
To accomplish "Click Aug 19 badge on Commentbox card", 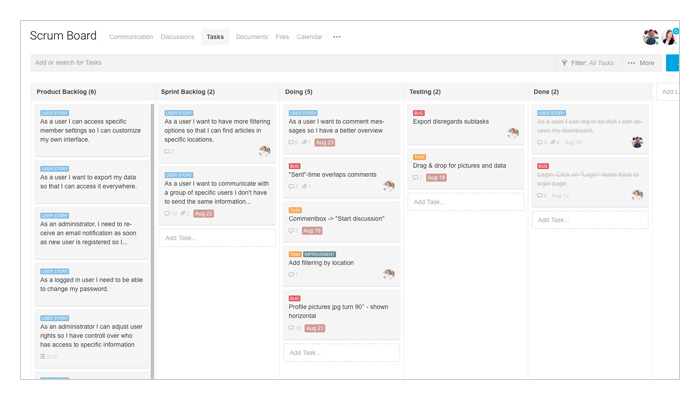I will 312,231.
